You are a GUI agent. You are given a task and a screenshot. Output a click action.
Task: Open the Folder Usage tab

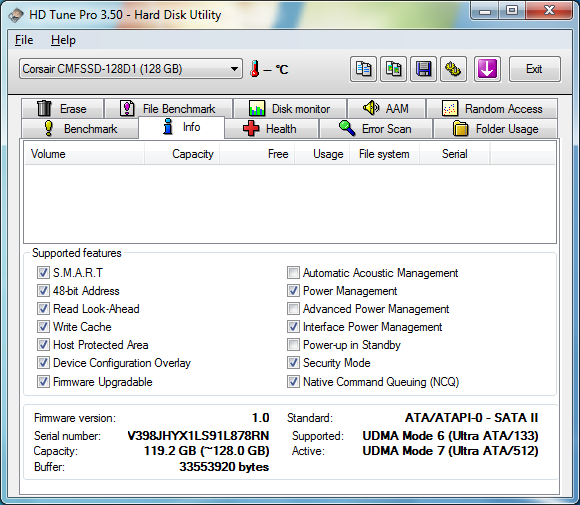495,128
